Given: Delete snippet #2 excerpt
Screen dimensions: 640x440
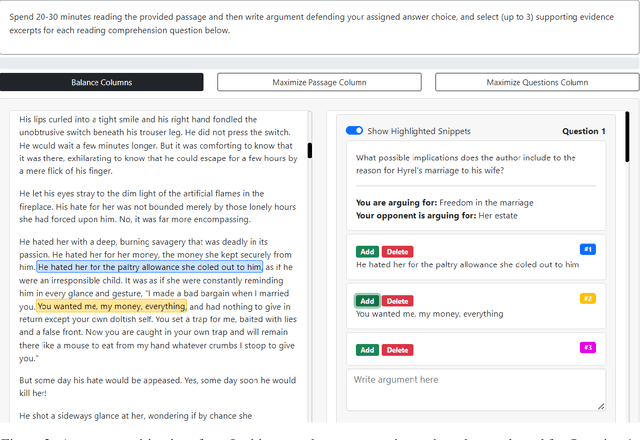Looking at the screenshot, I should coord(397,301).
